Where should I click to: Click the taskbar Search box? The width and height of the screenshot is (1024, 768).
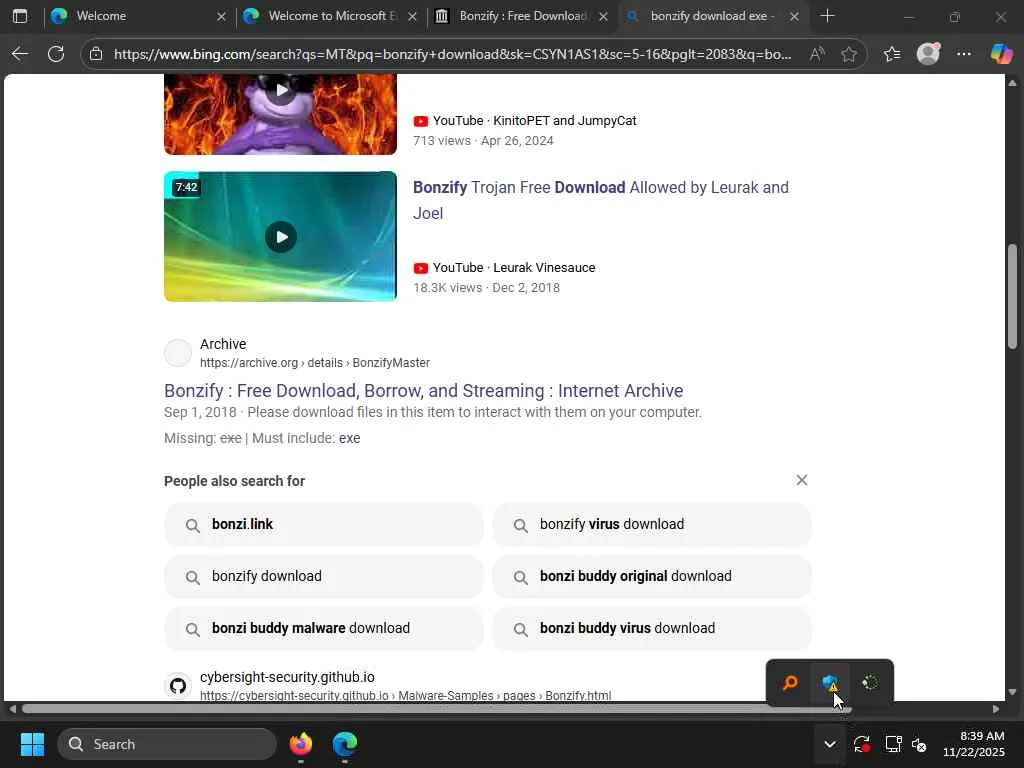(x=167, y=744)
